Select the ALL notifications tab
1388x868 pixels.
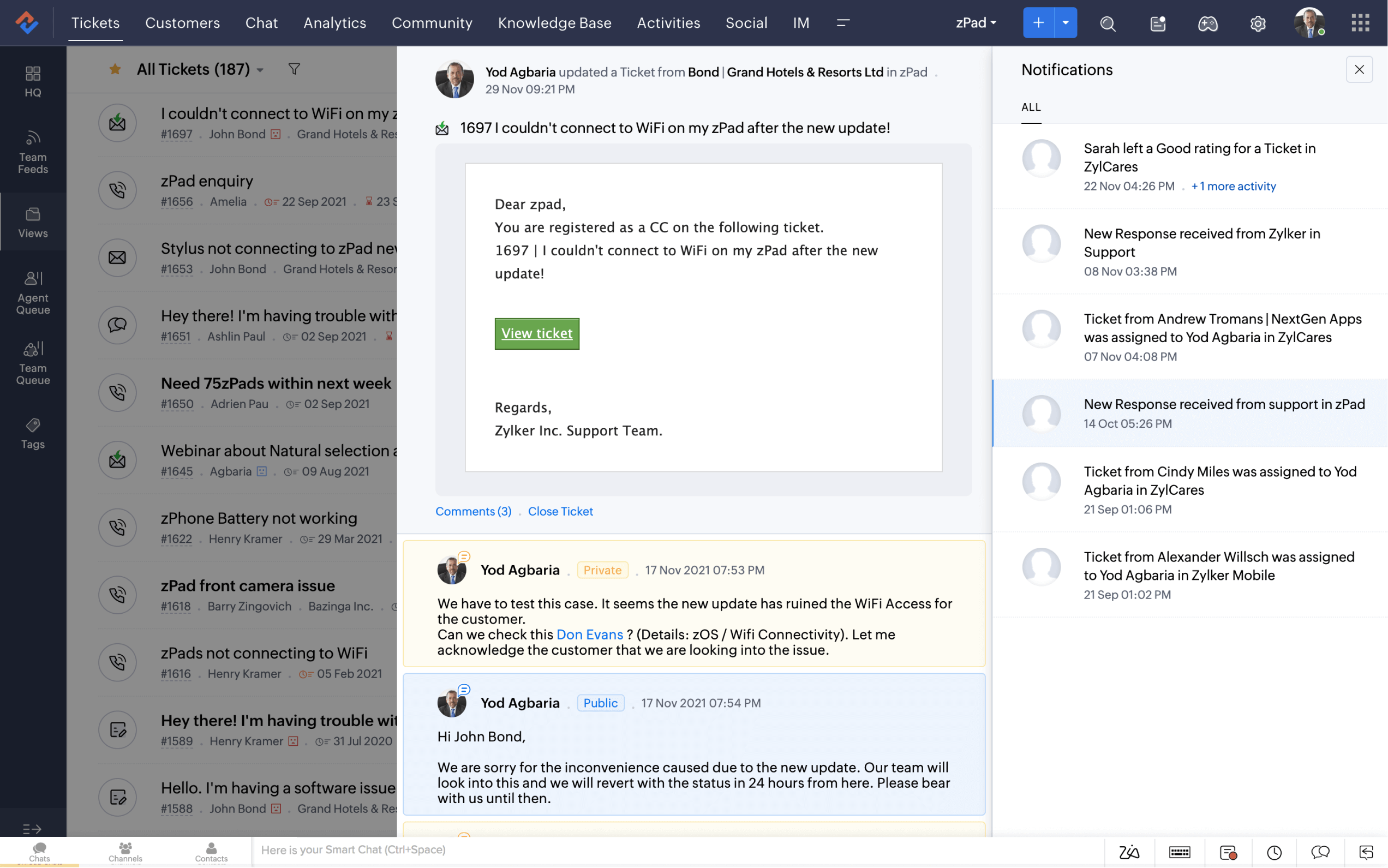point(1031,107)
